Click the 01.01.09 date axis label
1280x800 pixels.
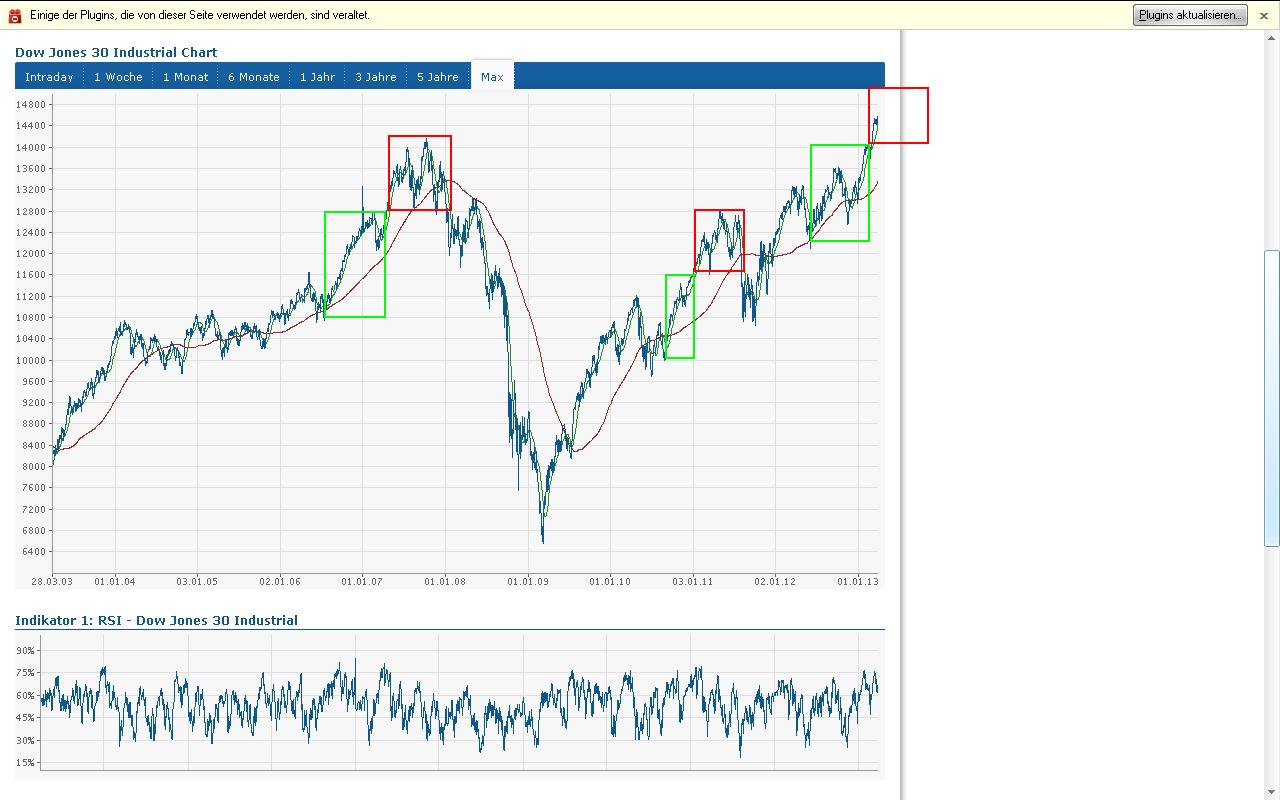528,581
